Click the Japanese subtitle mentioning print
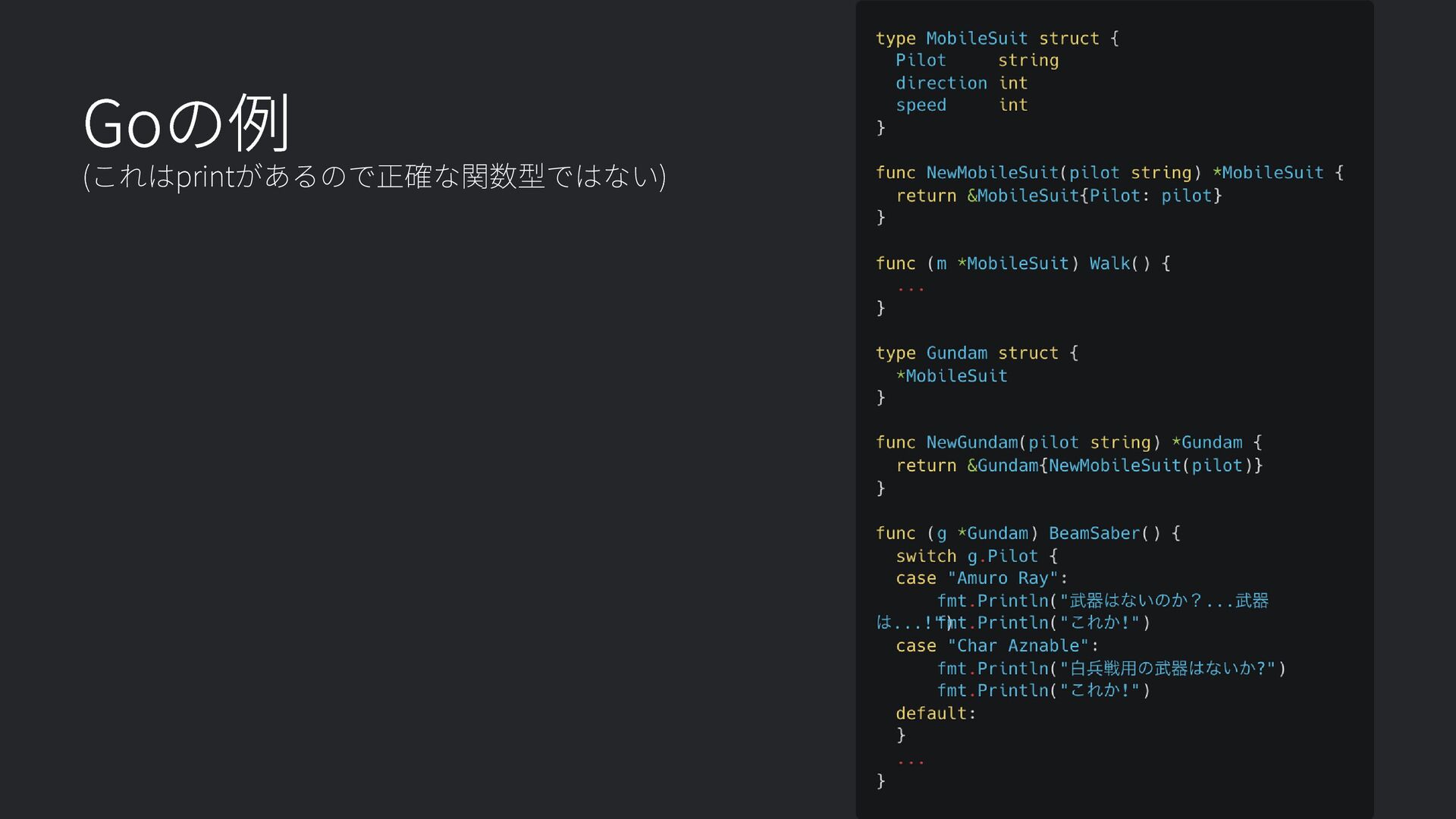The height and width of the screenshot is (819, 1456). click(x=374, y=176)
